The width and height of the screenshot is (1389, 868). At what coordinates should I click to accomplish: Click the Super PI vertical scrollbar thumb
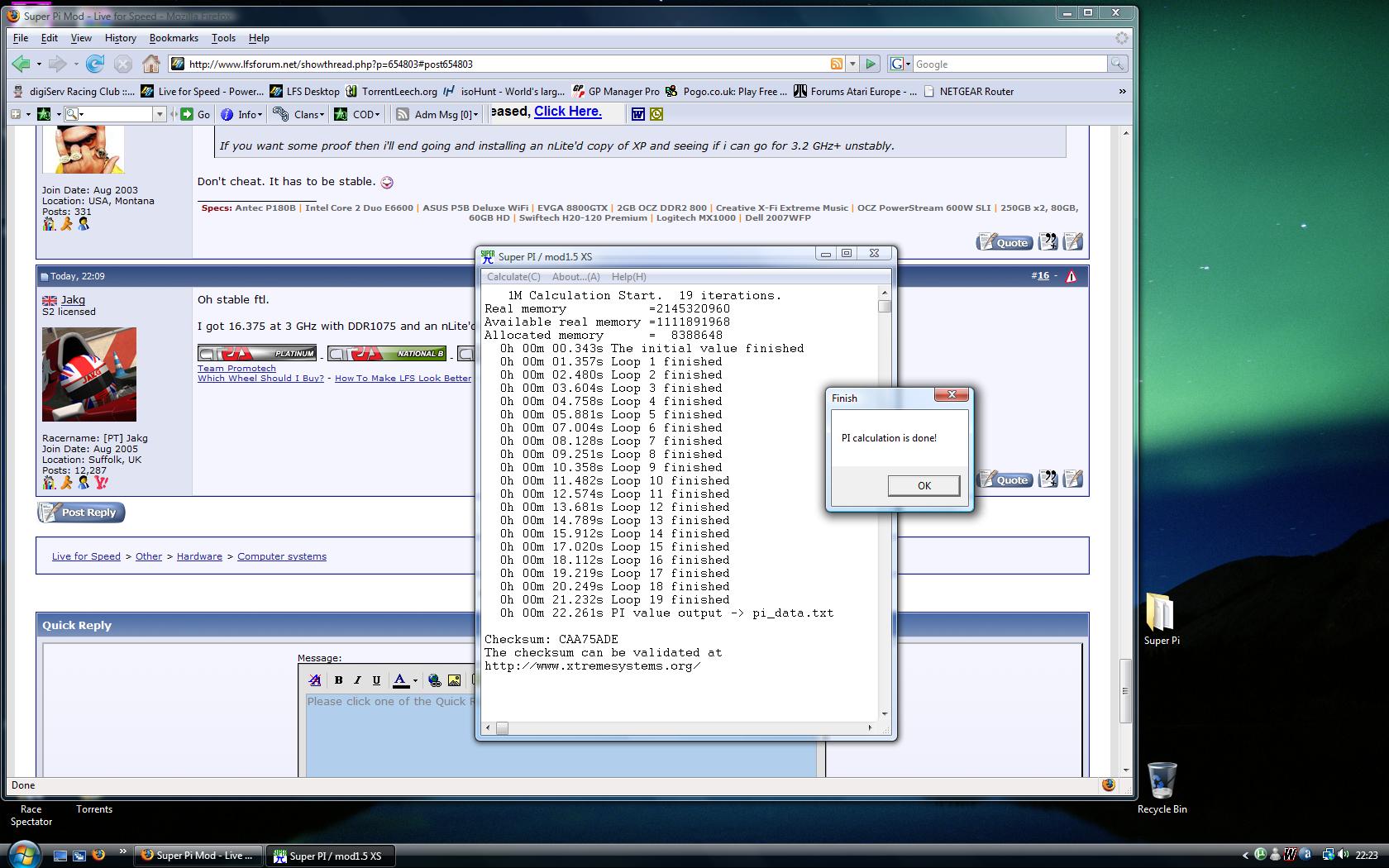coord(885,306)
